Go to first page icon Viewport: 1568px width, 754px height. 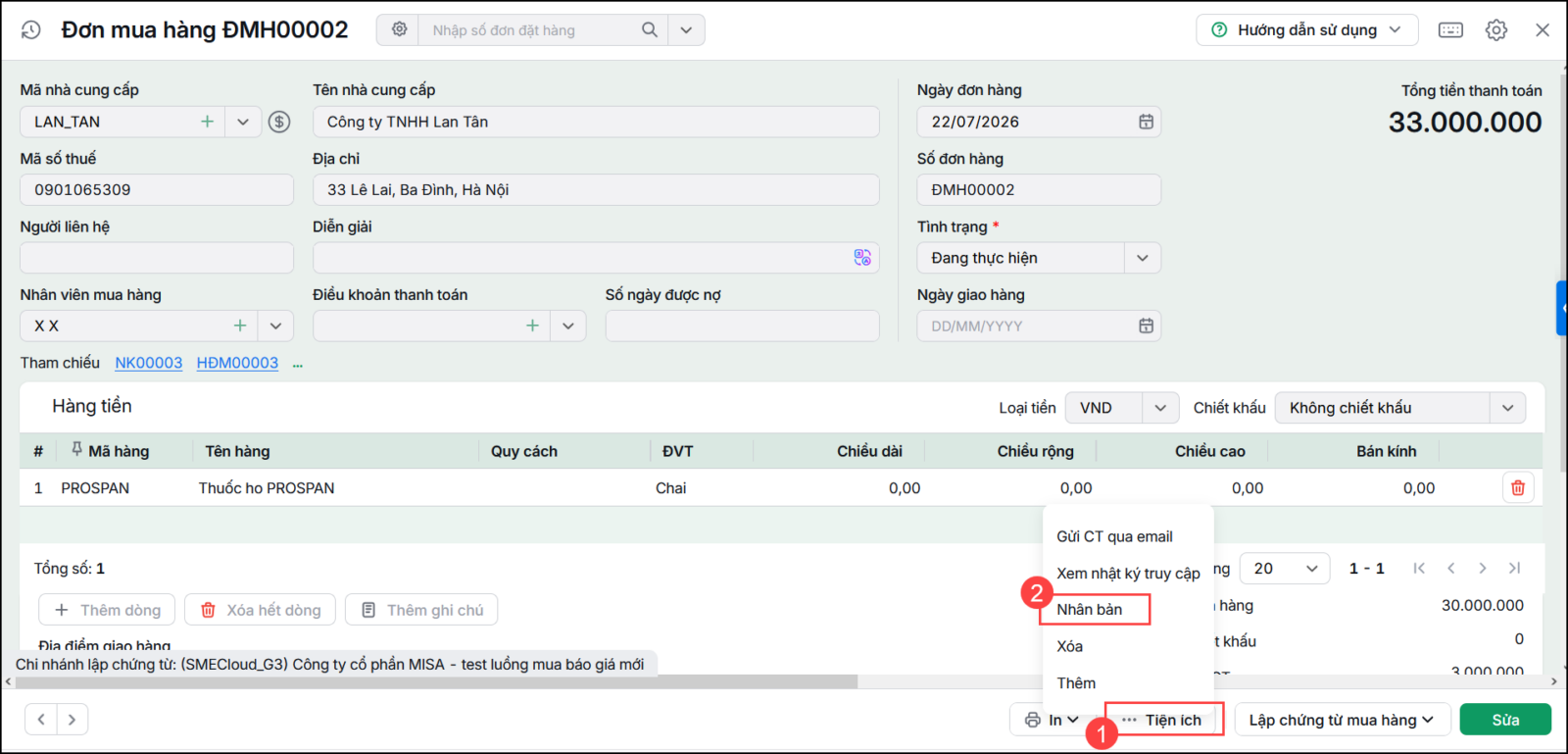[1419, 568]
